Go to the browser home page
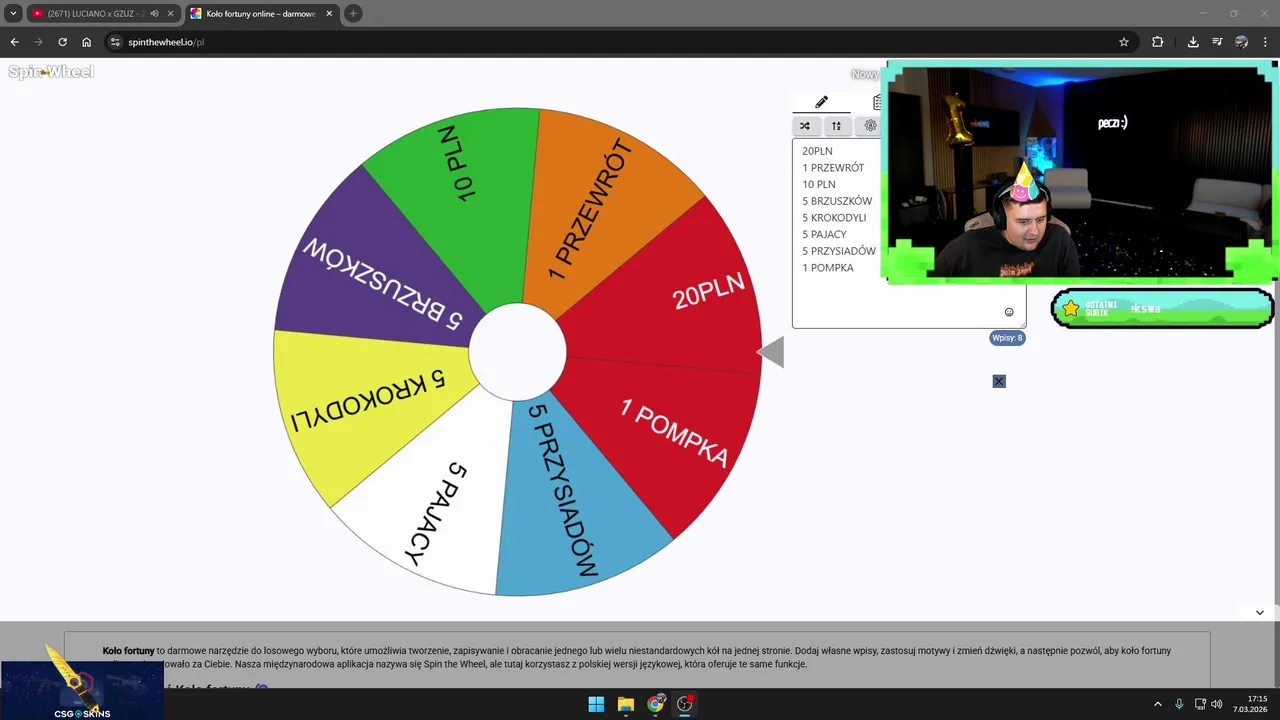The image size is (1280, 720). pyautogui.click(x=87, y=42)
